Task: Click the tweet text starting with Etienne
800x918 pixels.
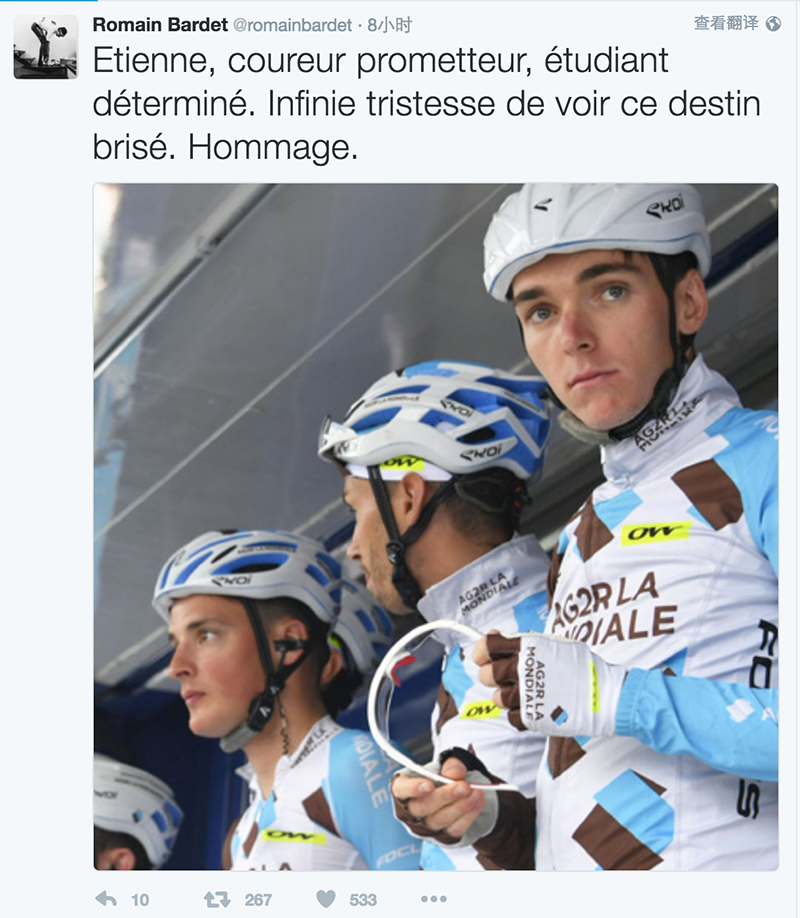Action: [x=426, y=104]
